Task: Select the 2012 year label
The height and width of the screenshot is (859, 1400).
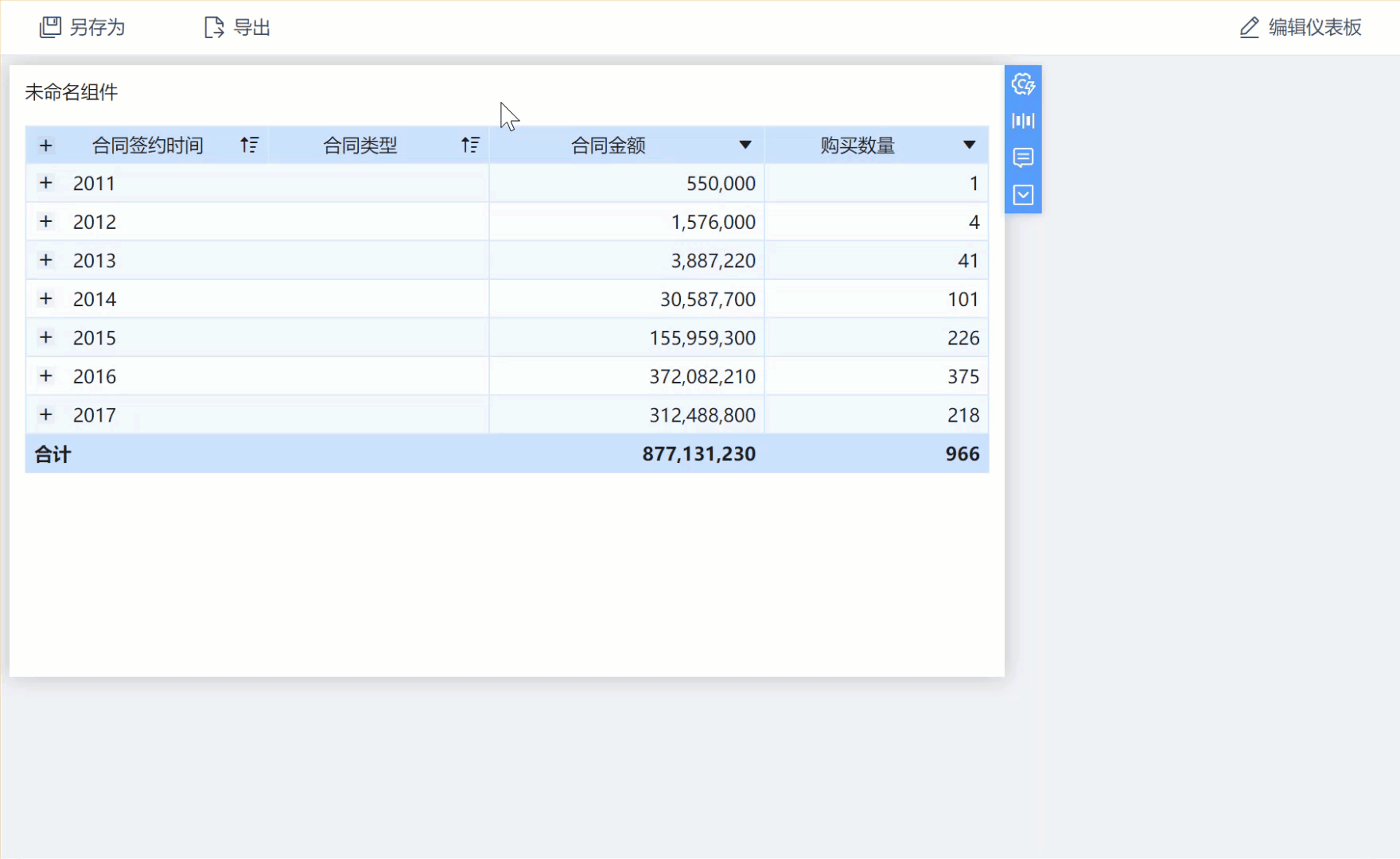Action: [x=95, y=222]
